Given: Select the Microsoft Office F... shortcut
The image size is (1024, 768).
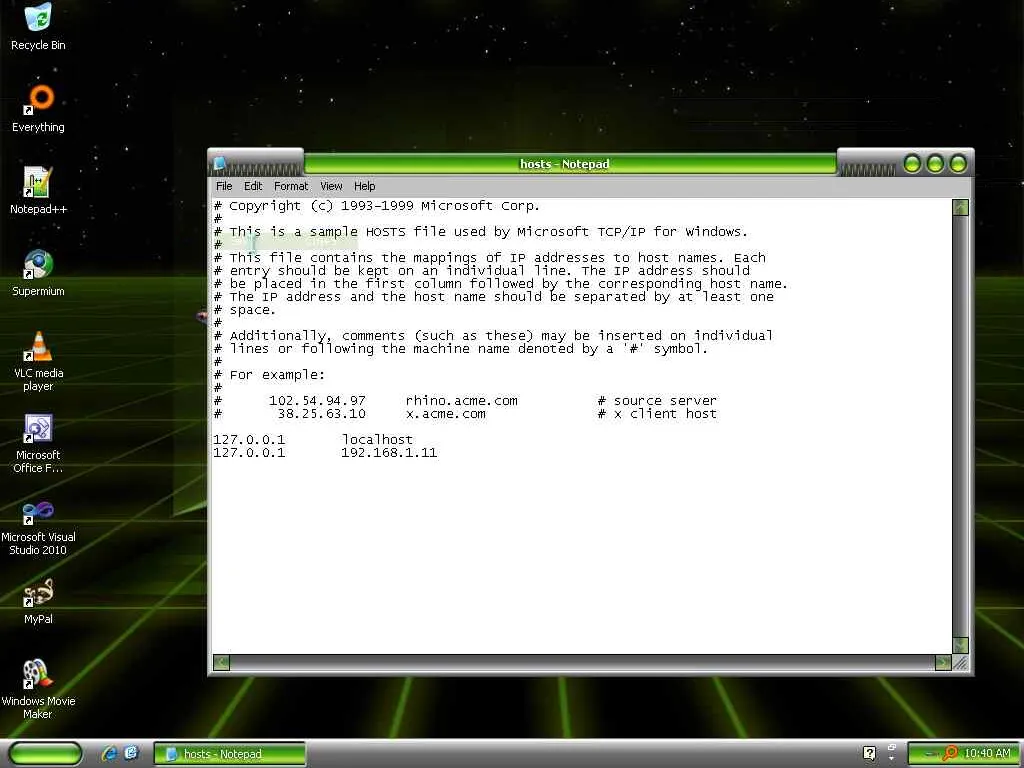Looking at the screenshot, I should [38, 443].
